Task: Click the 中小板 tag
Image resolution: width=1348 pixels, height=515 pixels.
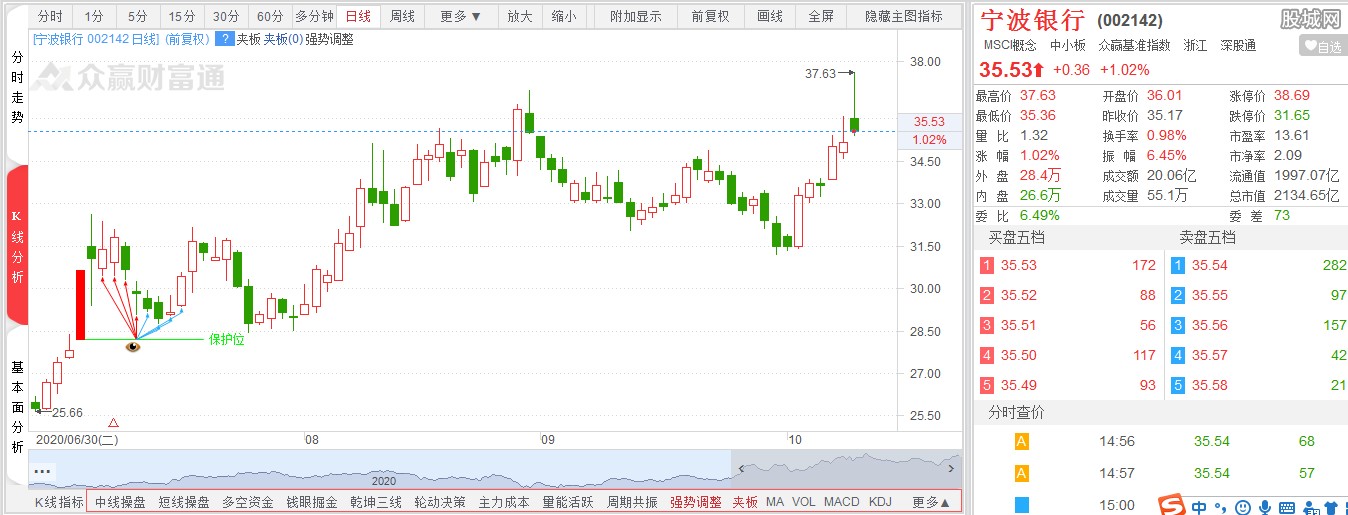Action: pyautogui.click(x=1068, y=46)
